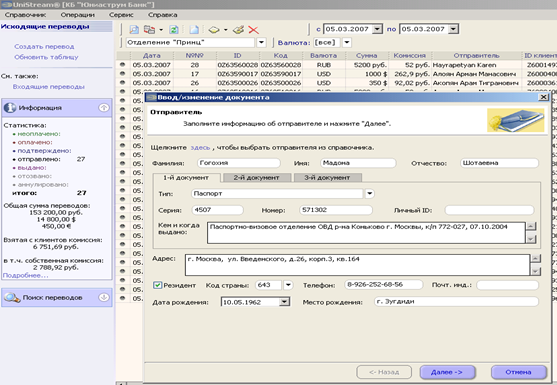Open the end date 'по' dropdown
The image size is (557, 385).
click(453, 29)
